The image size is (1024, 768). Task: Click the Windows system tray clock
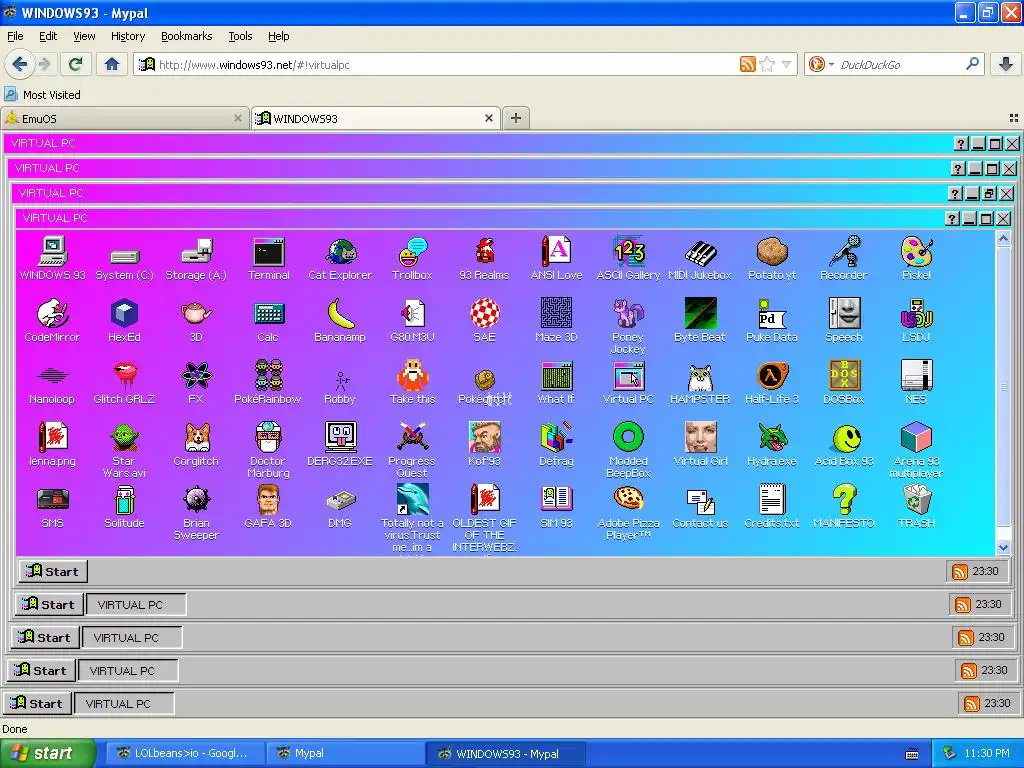click(987, 753)
